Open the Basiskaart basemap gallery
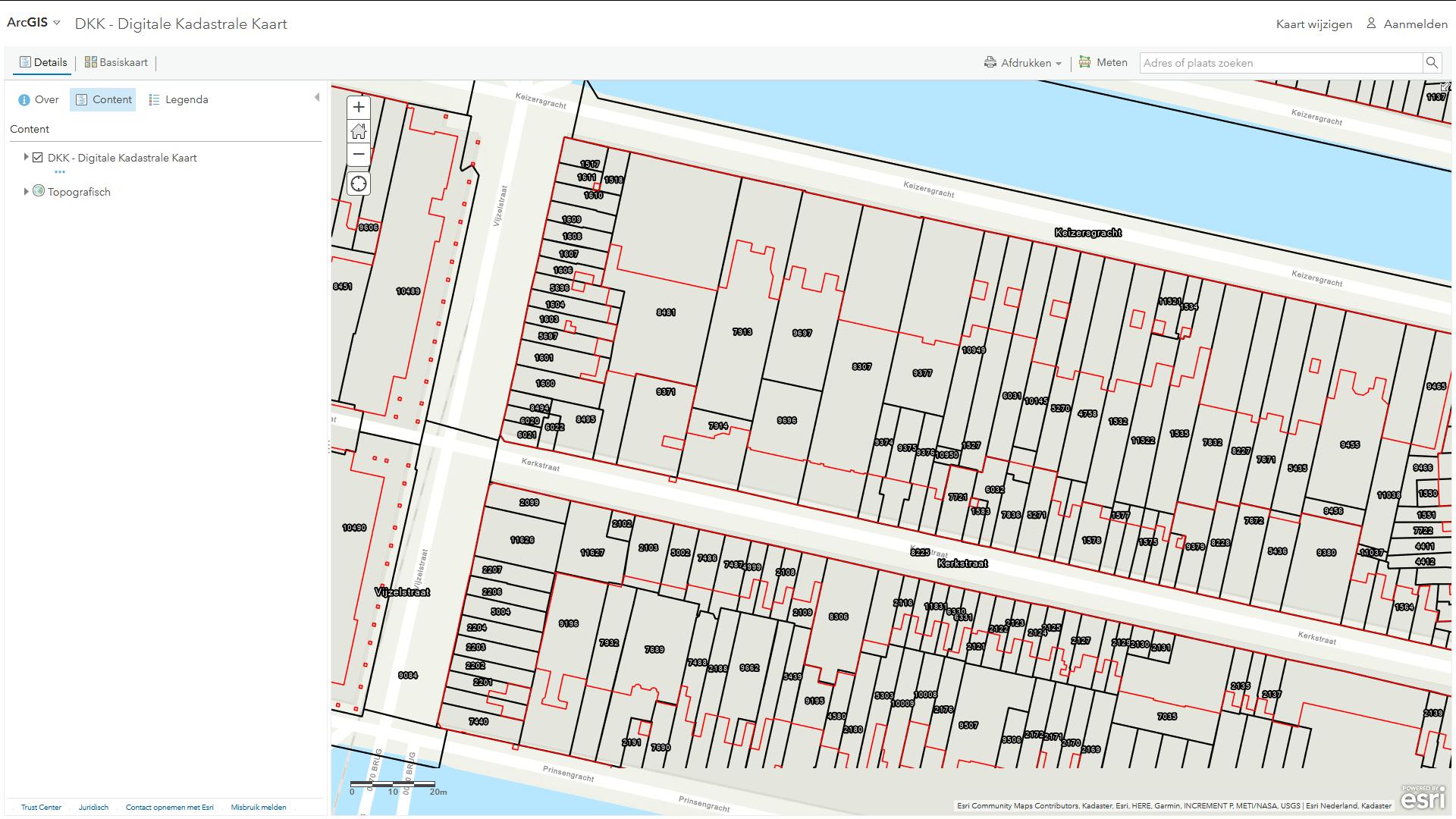Viewport: 1456px width, 819px height. [116, 62]
